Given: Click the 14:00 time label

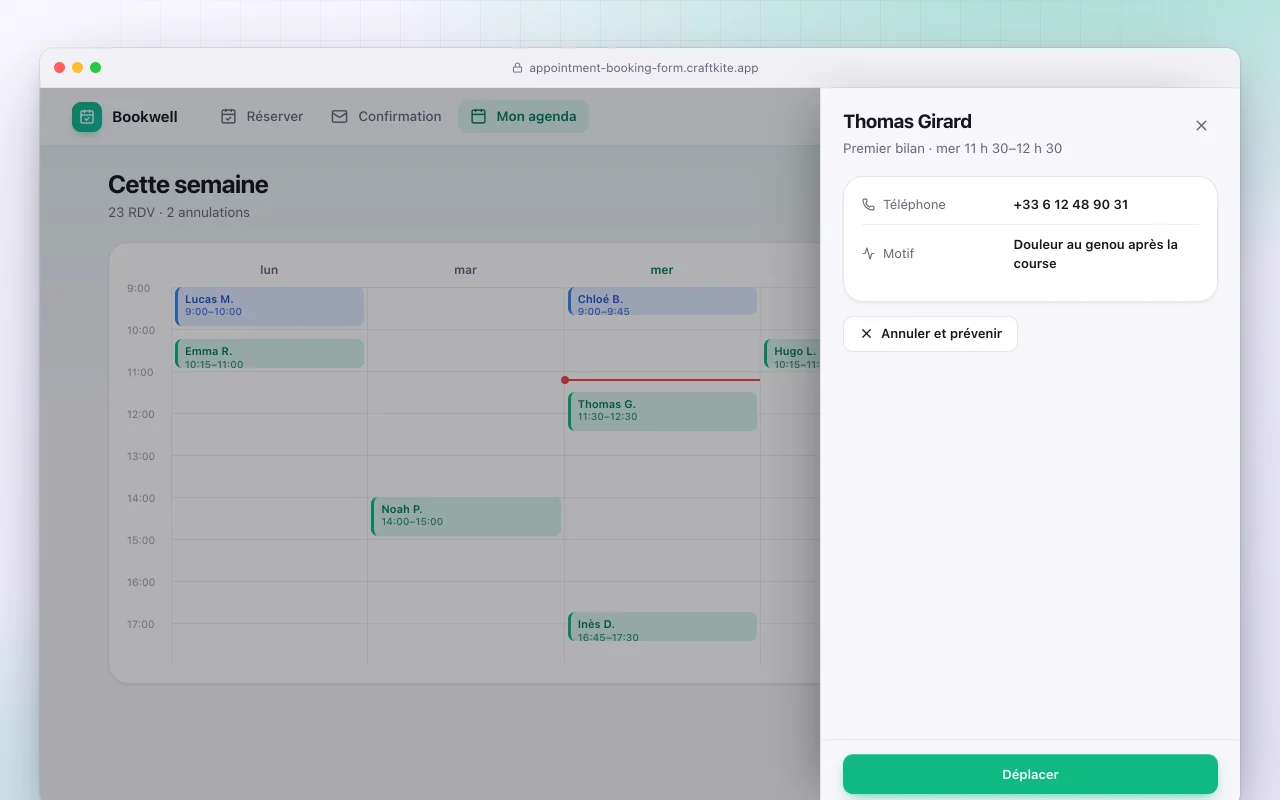Looking at the screenshot, I should pos(141,498).
